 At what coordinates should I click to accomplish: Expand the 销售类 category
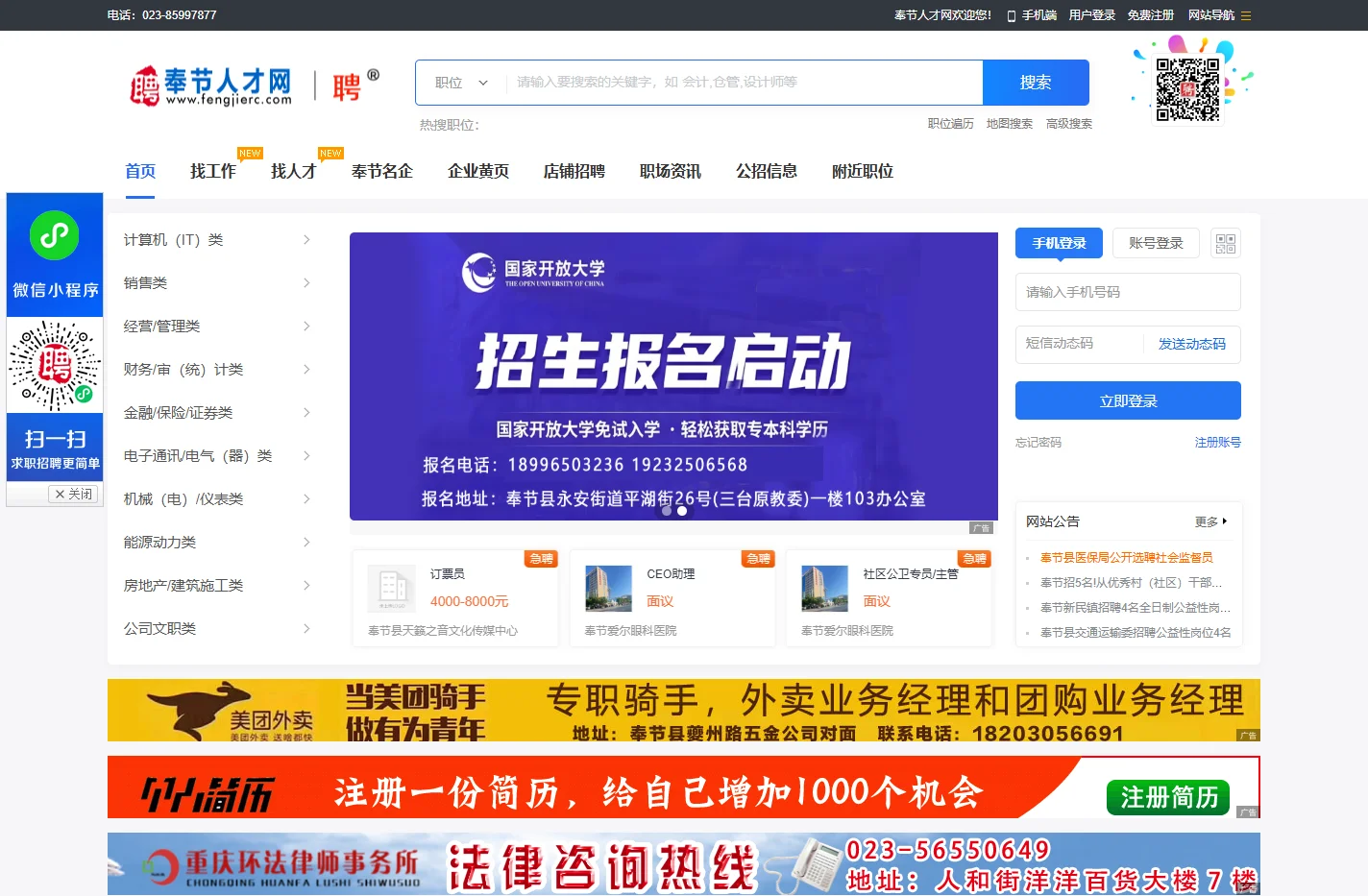(x=217, y=283)
